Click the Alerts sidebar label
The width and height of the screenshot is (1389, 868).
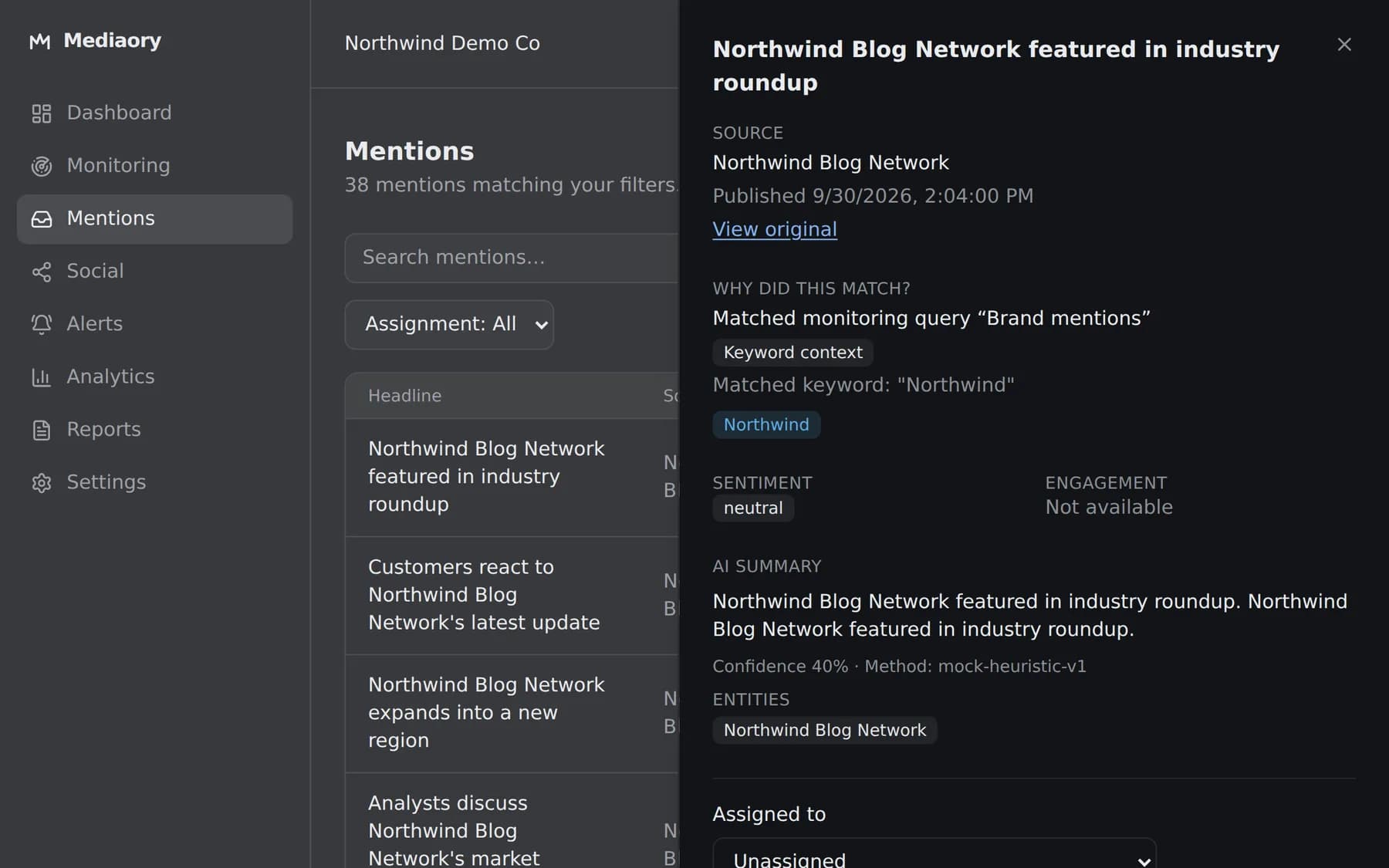[94, 324]
